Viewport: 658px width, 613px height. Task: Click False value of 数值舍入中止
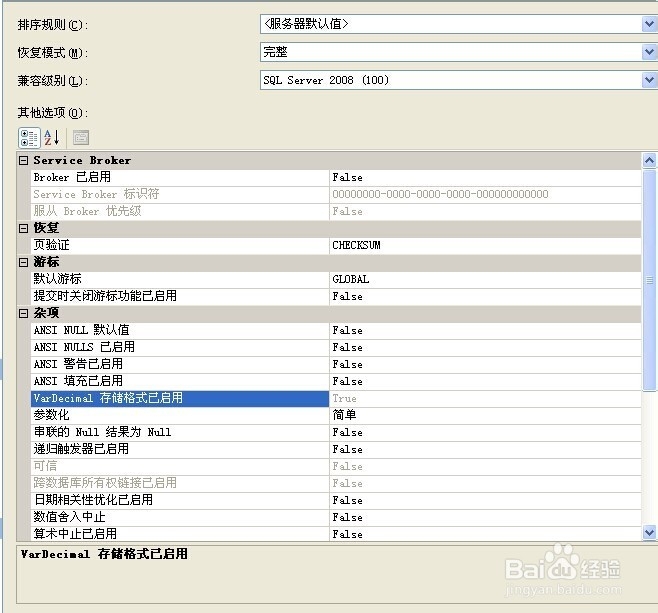tap(347, 517)
